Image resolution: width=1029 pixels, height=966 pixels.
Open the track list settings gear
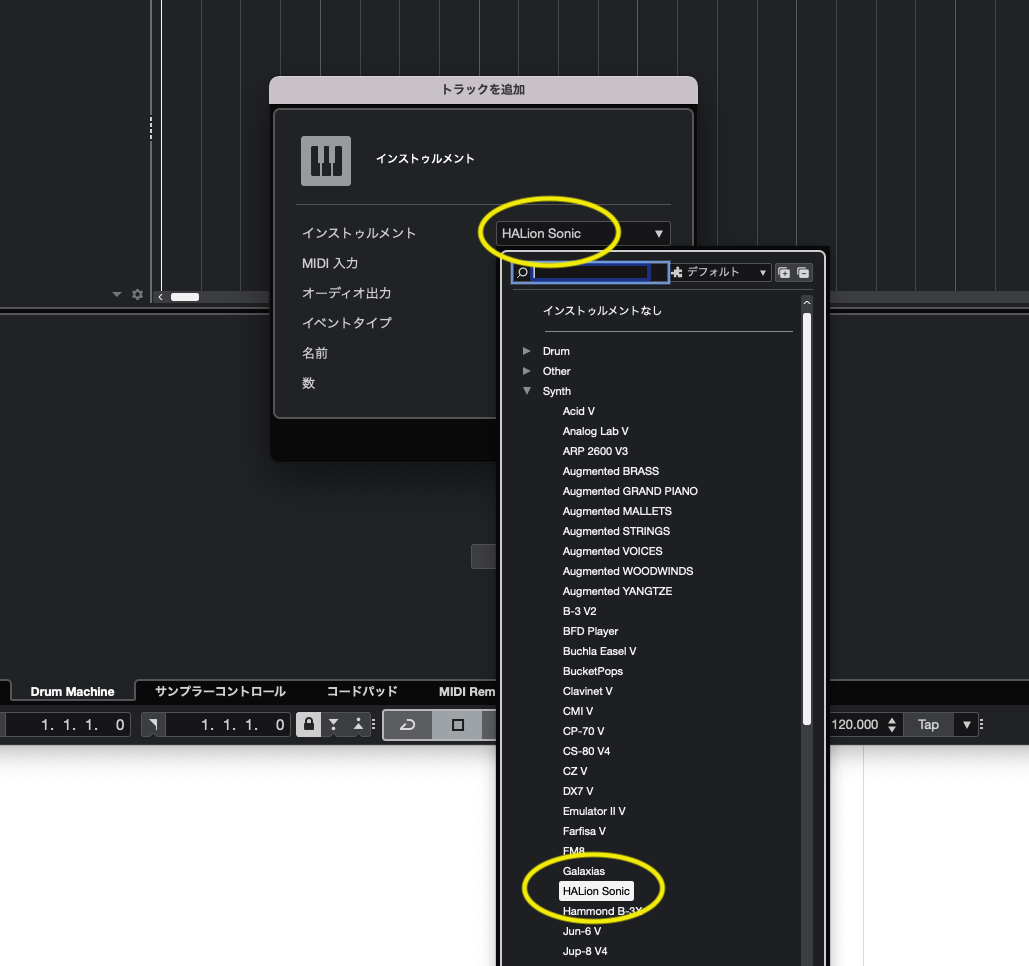click(137, 295)
